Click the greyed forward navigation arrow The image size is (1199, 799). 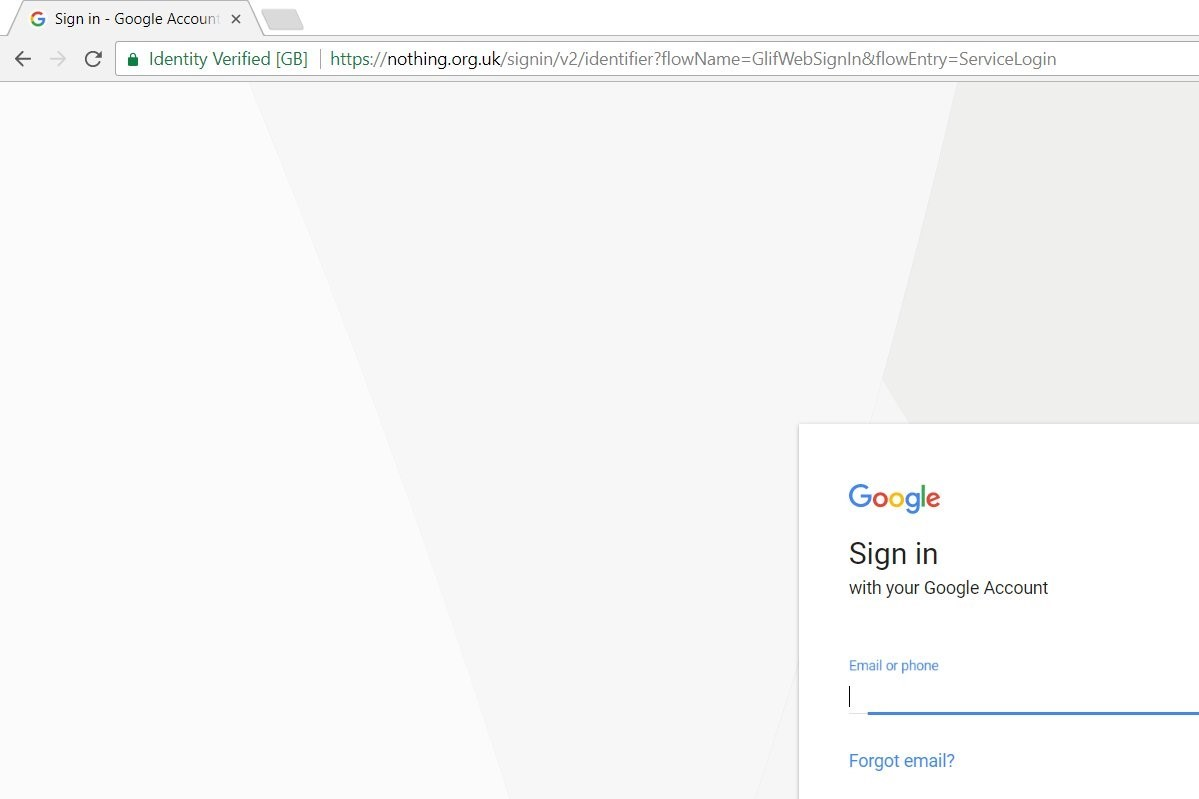click(x=57, y=58)
